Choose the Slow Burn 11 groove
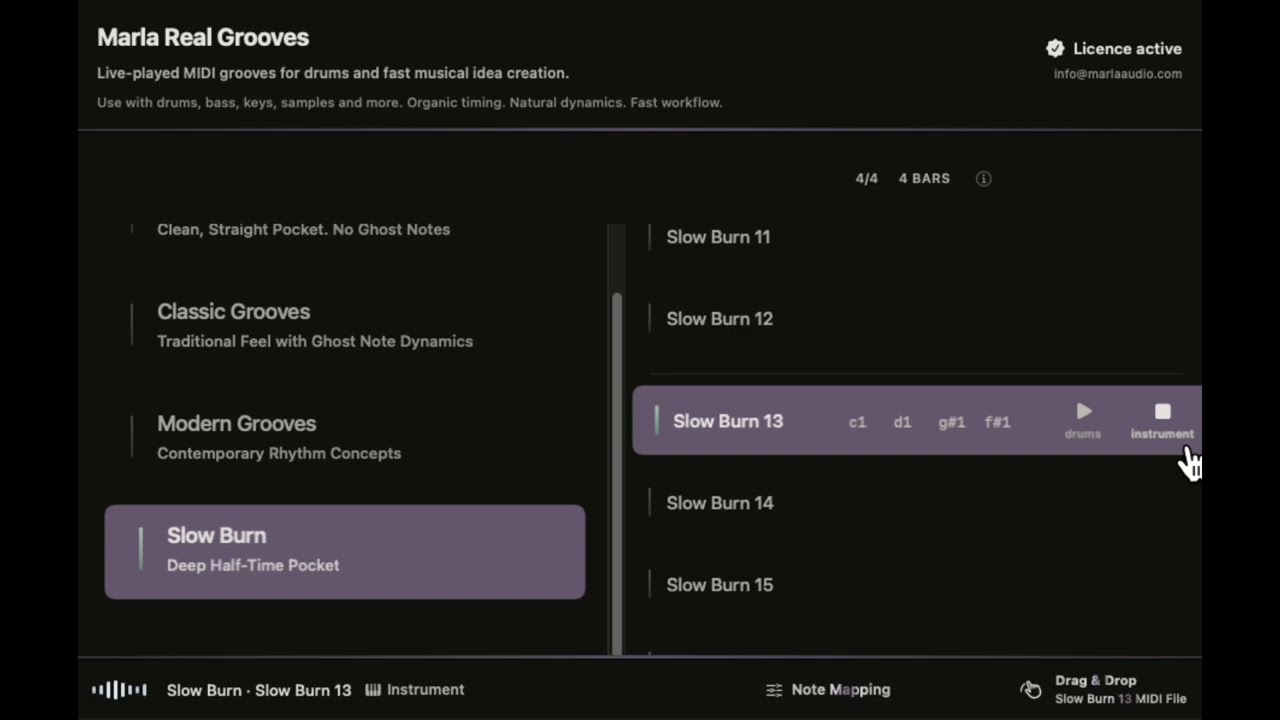Viewport: 1280px width, 720px height. (x=916, y=237)
